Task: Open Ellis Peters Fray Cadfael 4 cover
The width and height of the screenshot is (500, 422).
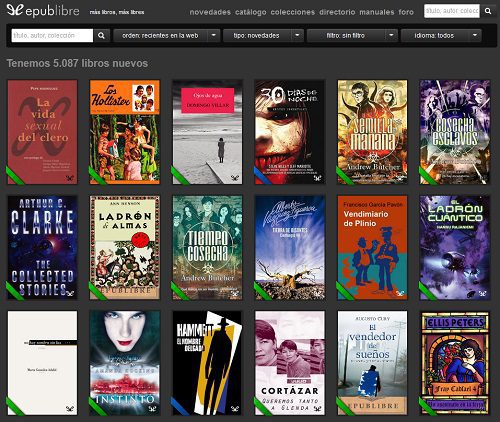Action: tap(455, 363)
